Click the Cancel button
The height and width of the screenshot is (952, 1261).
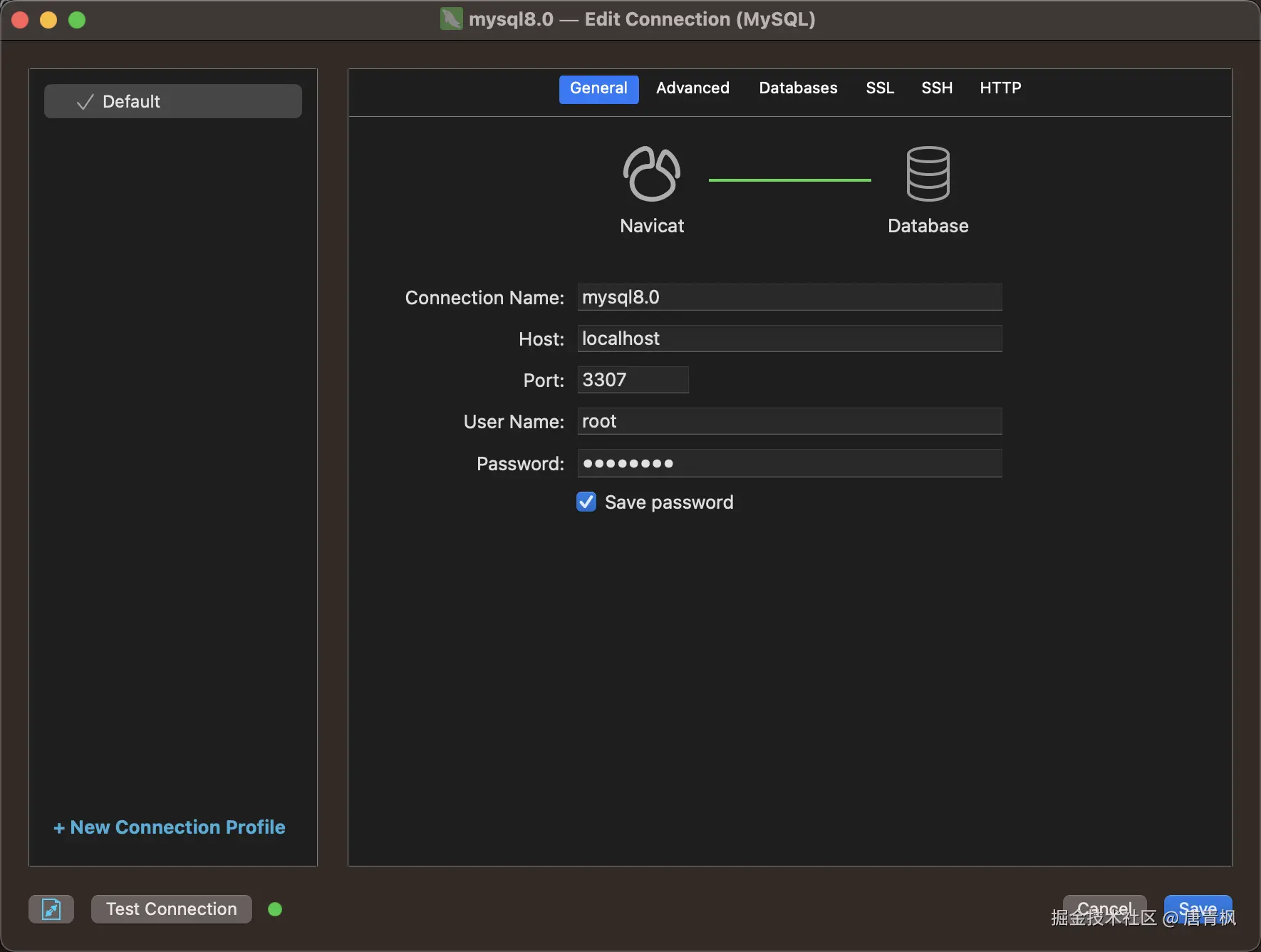coord(1105,909)
